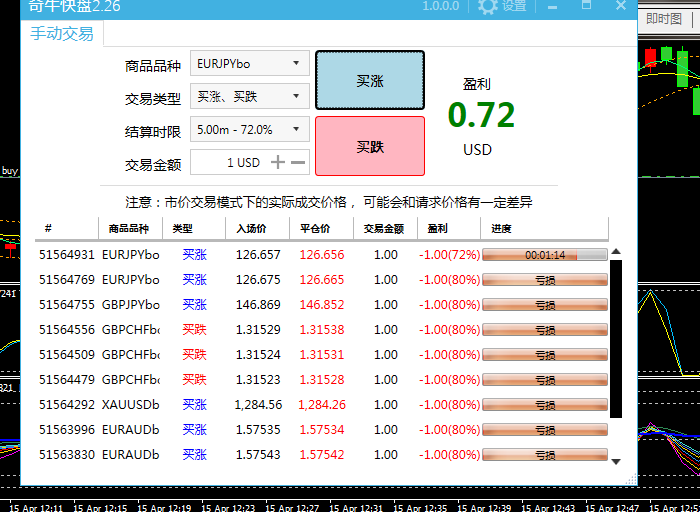
Task: Click the scroll up arrow in order list
Action: (x=616, y=252)
